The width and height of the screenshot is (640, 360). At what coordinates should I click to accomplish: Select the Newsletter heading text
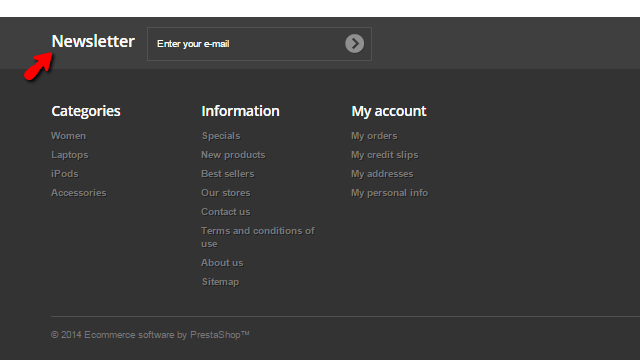point(93,41)
